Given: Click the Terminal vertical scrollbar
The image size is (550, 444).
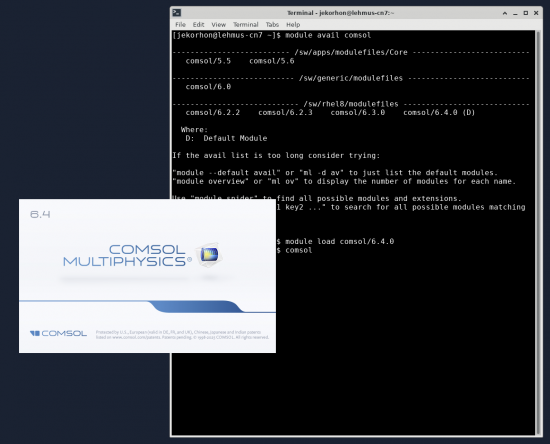Looking at the screenshot, I should point(538,232).
